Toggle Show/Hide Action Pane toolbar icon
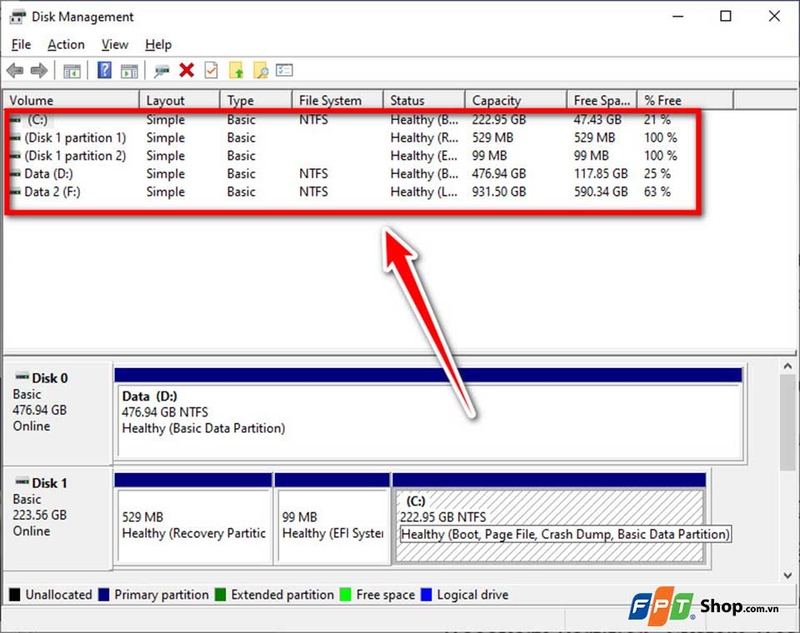The width and height of the screenshot is (800, 633). [x=129, y=71]
